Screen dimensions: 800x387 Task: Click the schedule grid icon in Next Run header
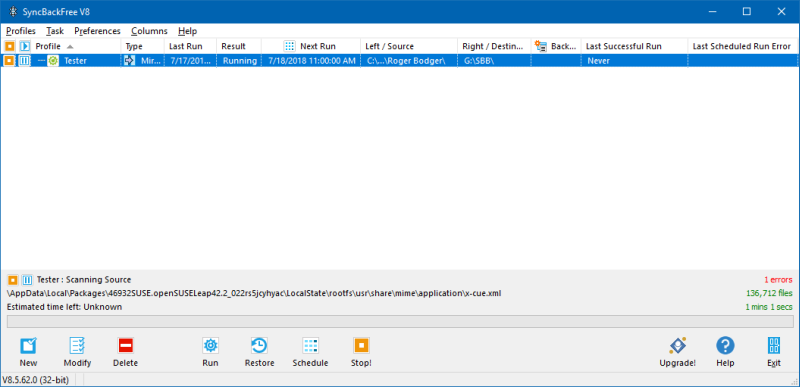point(290,46)
